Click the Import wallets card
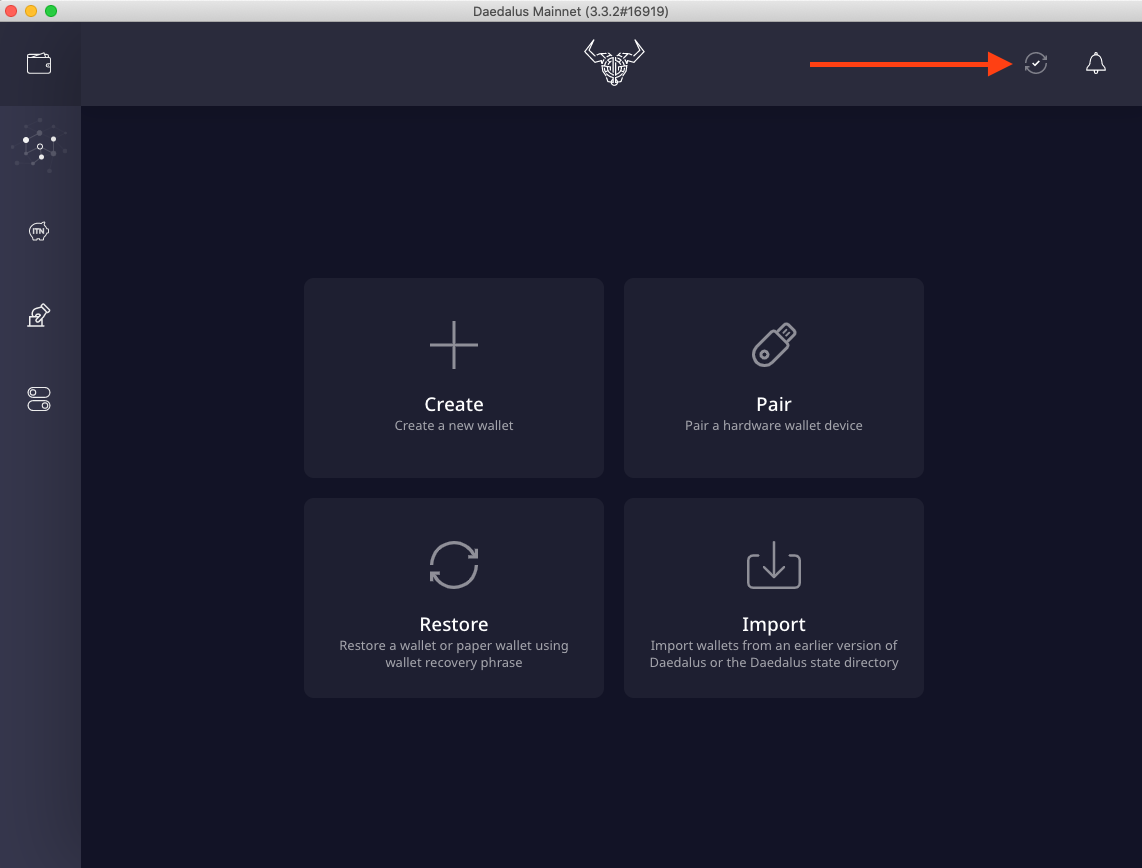 pos(773,598)
